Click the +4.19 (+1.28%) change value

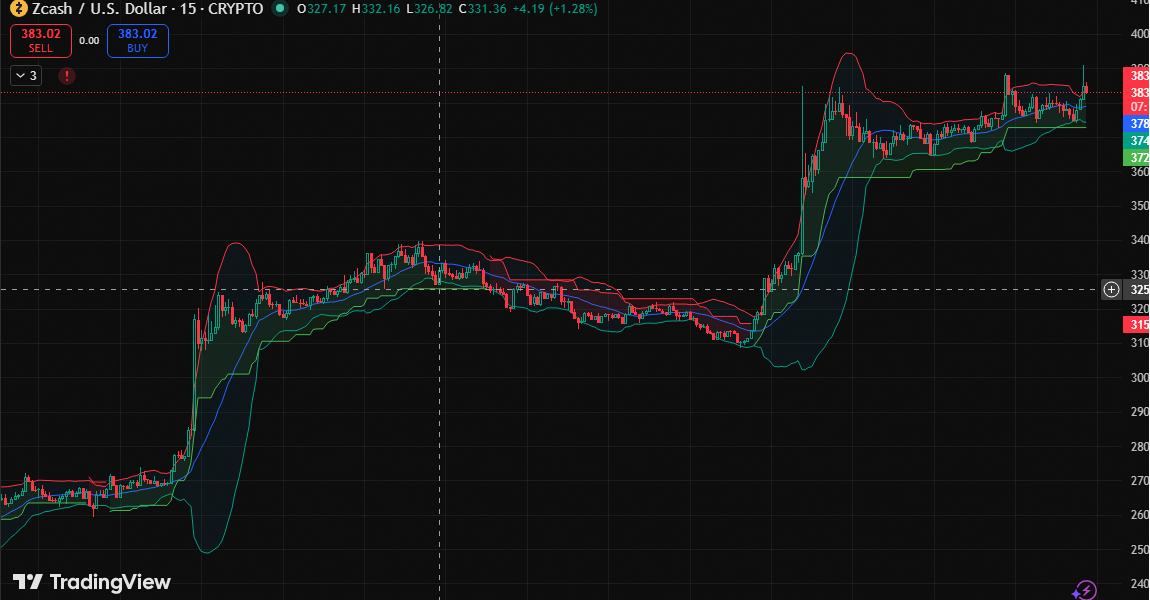[x=555, y=9]
